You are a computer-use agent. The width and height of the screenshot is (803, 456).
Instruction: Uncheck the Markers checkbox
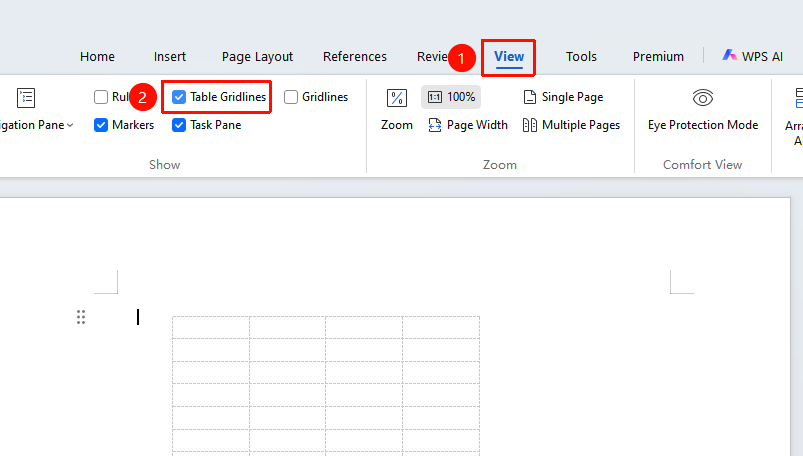click(101, 125)
